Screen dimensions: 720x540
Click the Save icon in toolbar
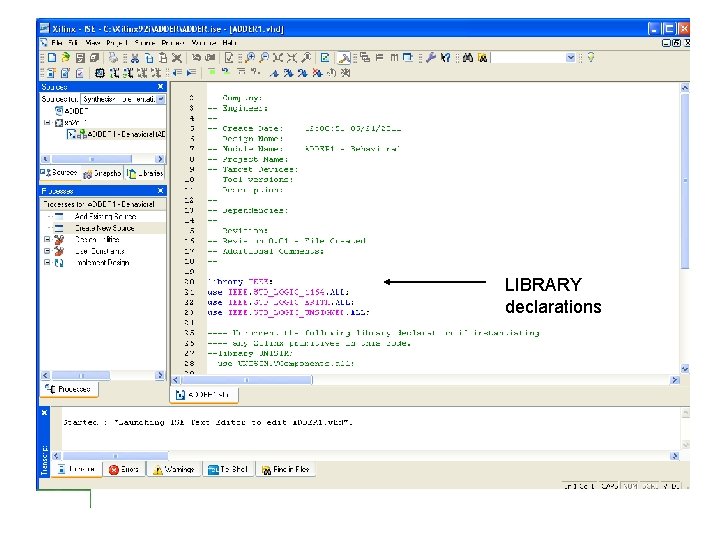click(79, 59)
